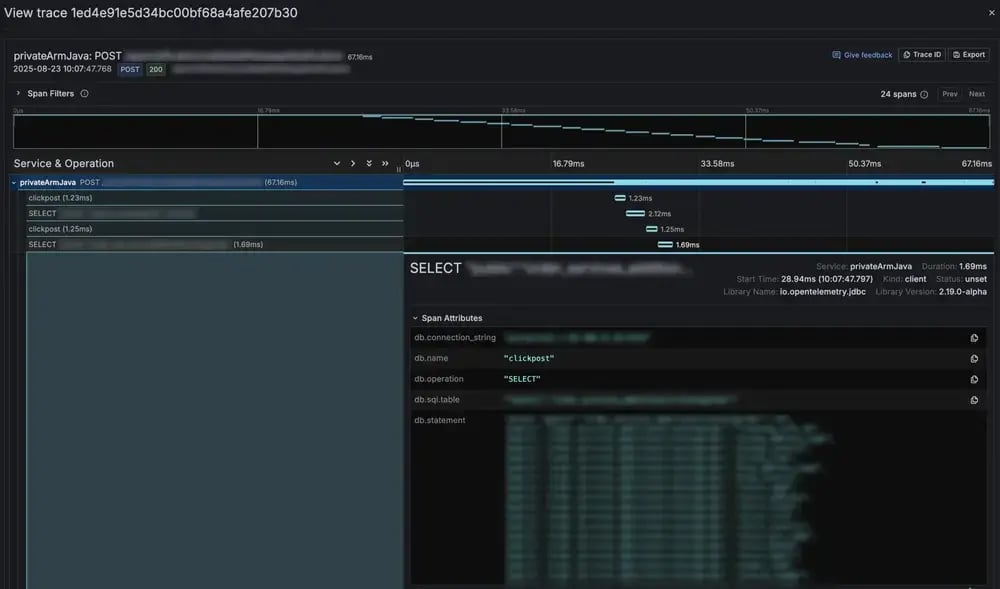
Task: Click the Service & Operation column header
Action: click(x=64, y=164)
